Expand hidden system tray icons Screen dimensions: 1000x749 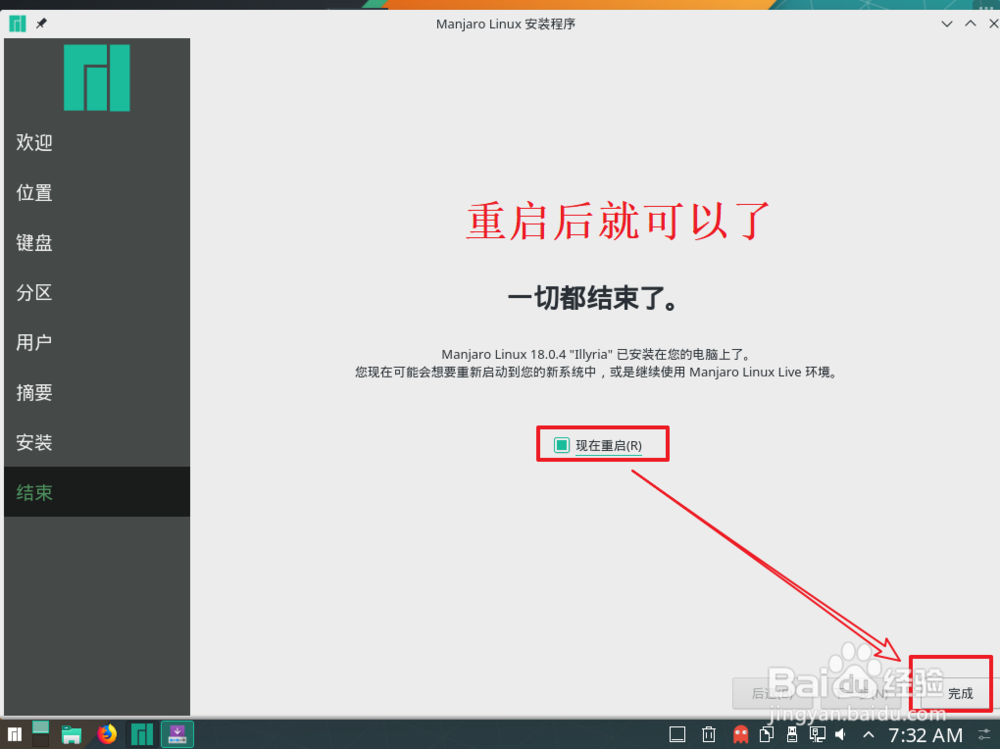869,735
